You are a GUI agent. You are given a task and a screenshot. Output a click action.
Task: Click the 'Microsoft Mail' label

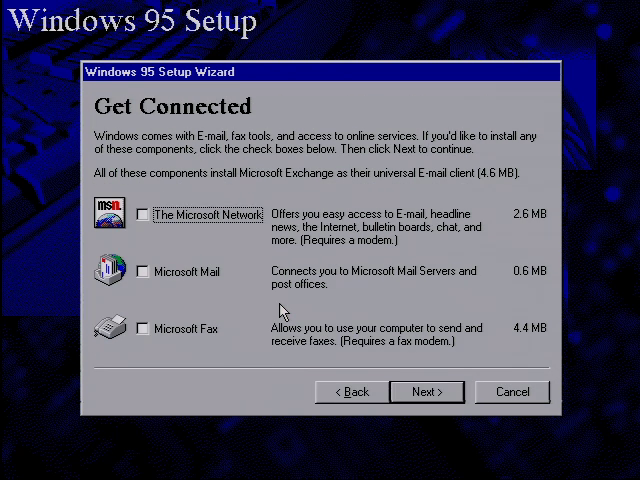pyautogui.click(x=187, y=272)
